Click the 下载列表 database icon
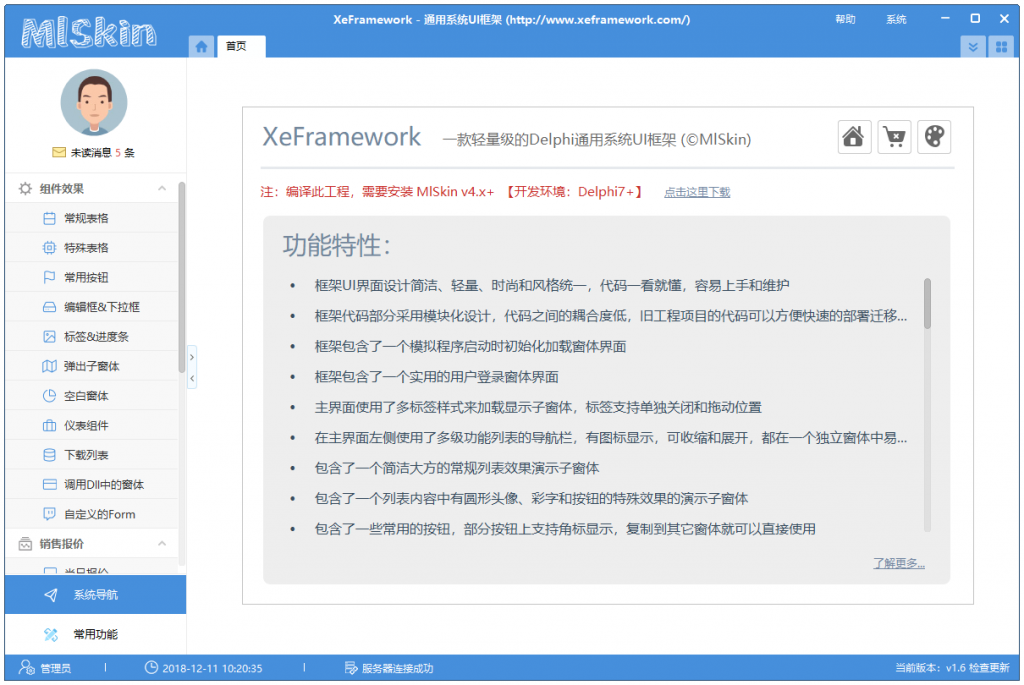Screen dimensions: 1024x685 pos(49,454)
